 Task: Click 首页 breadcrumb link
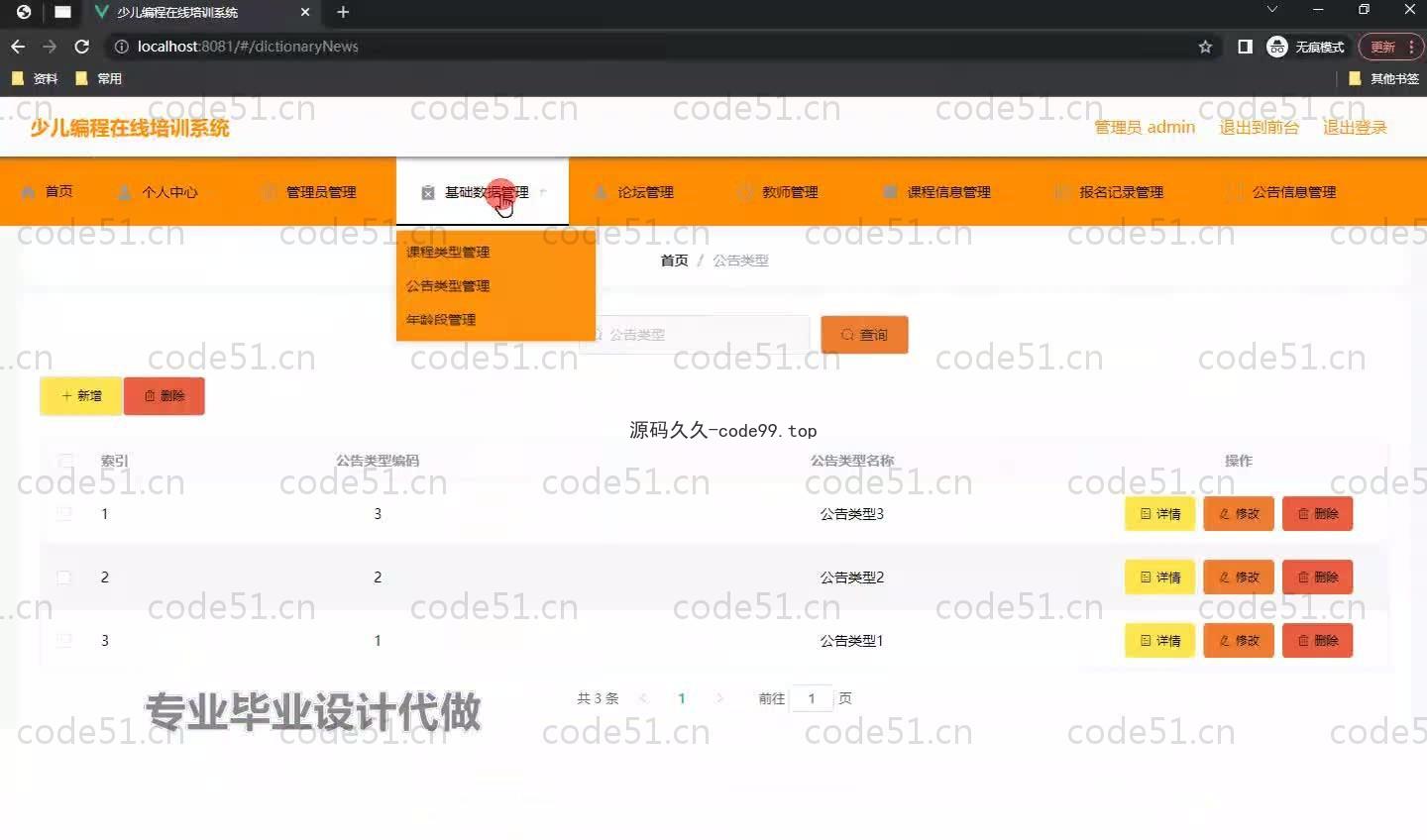coord(674,260)
